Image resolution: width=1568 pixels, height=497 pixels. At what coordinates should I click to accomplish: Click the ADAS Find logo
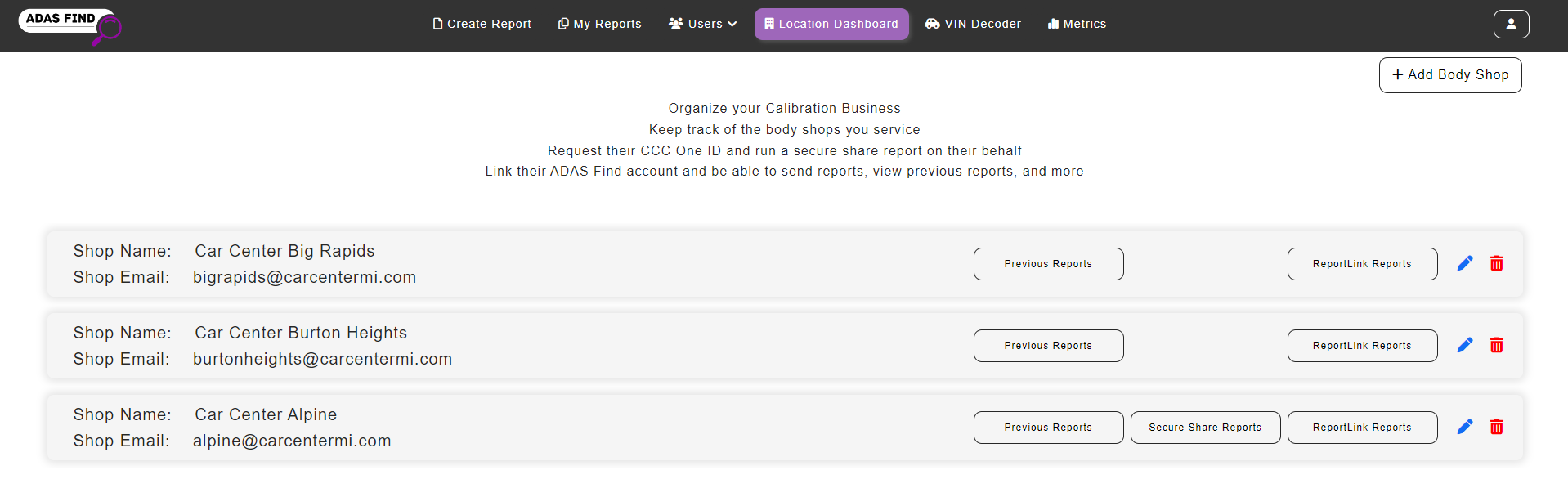click(x=69, y=25)
